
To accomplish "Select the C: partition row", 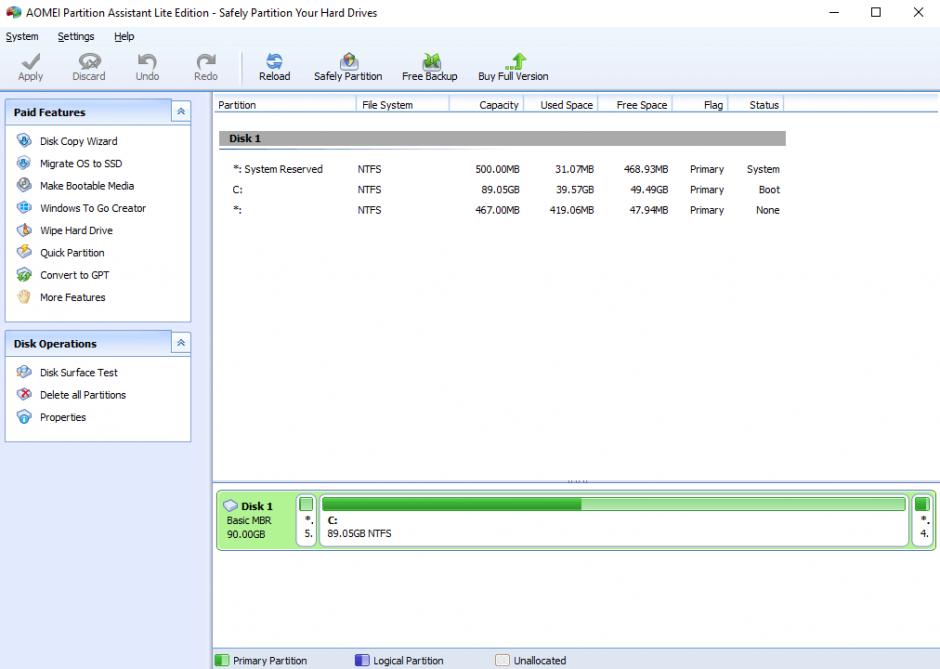I will tap(502, 189).
